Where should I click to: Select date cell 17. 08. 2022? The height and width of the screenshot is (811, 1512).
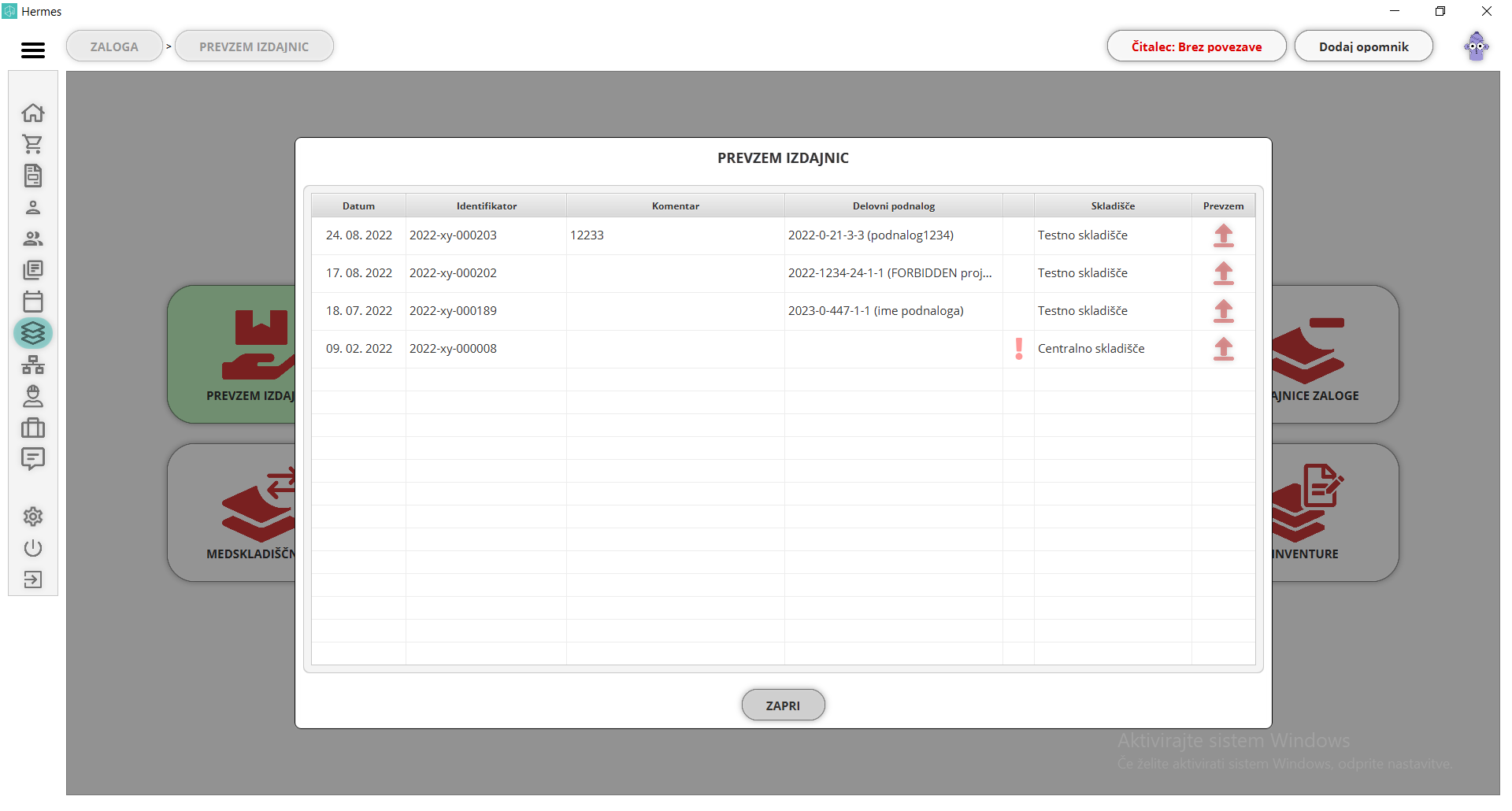pos(359,273)
